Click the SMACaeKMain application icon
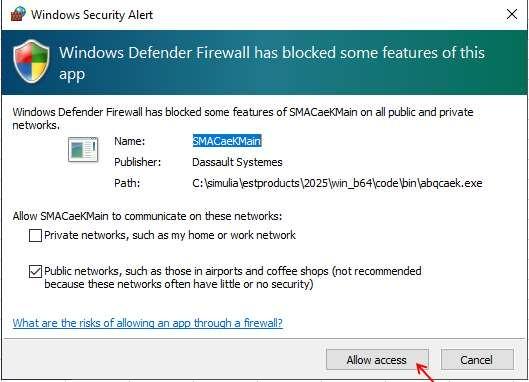 [83, 149]
